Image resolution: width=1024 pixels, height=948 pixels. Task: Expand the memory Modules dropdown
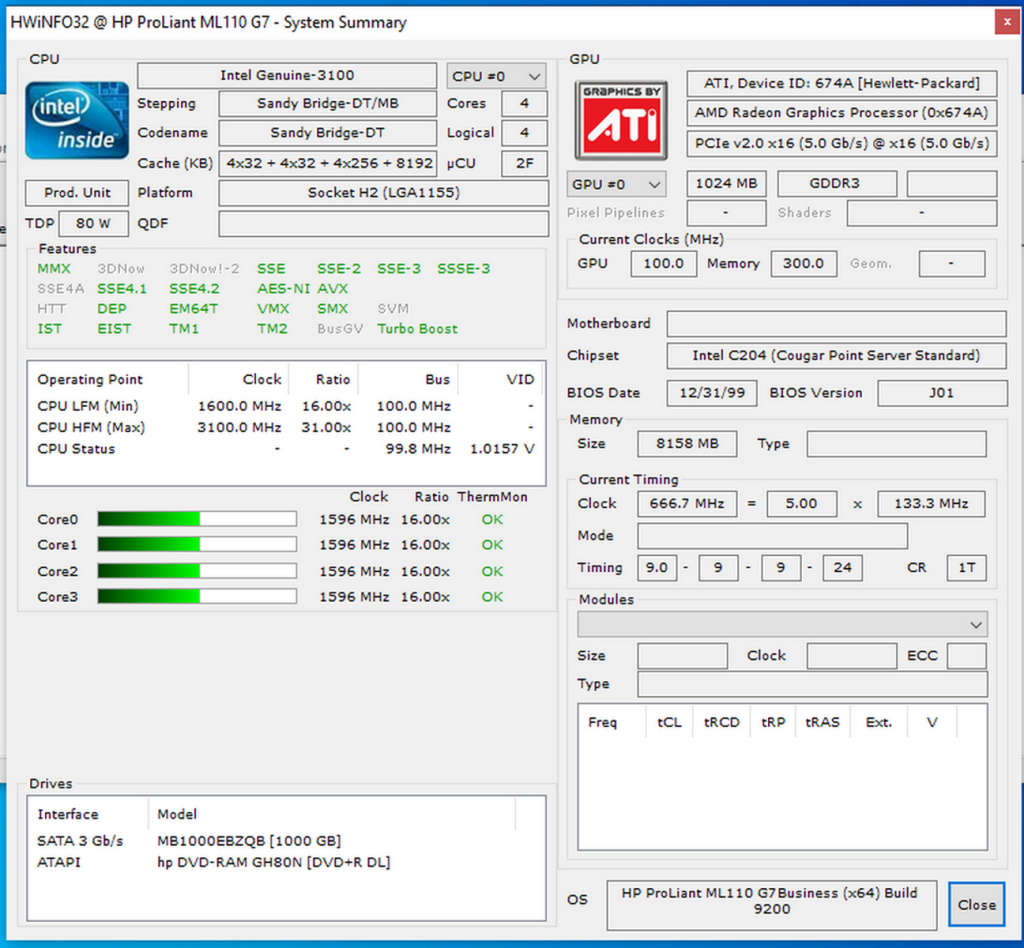click(x=975, y=624)
